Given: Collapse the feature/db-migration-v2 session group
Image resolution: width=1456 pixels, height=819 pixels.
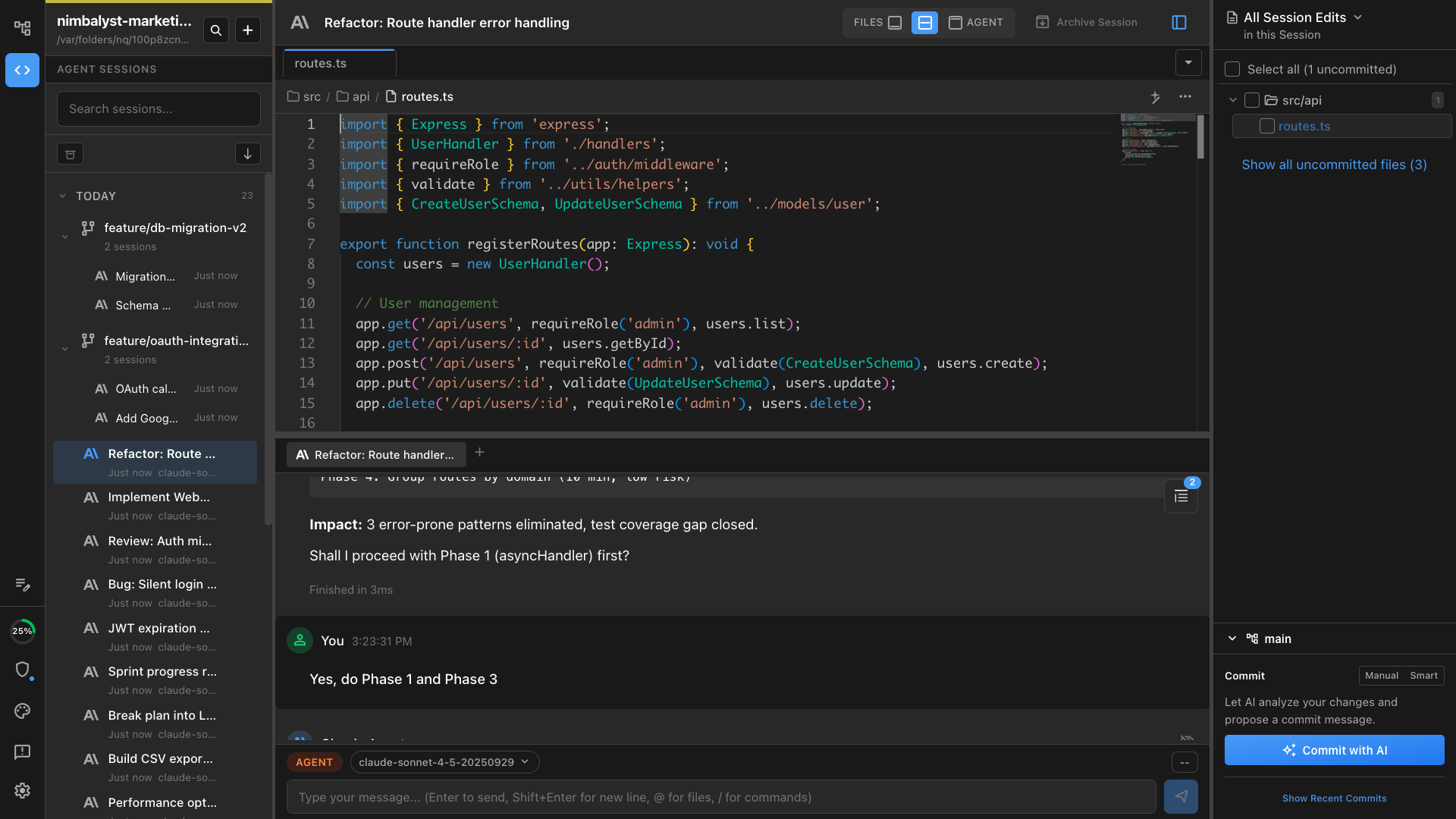Looking at the screenshot, I should [x=64, y=235].
